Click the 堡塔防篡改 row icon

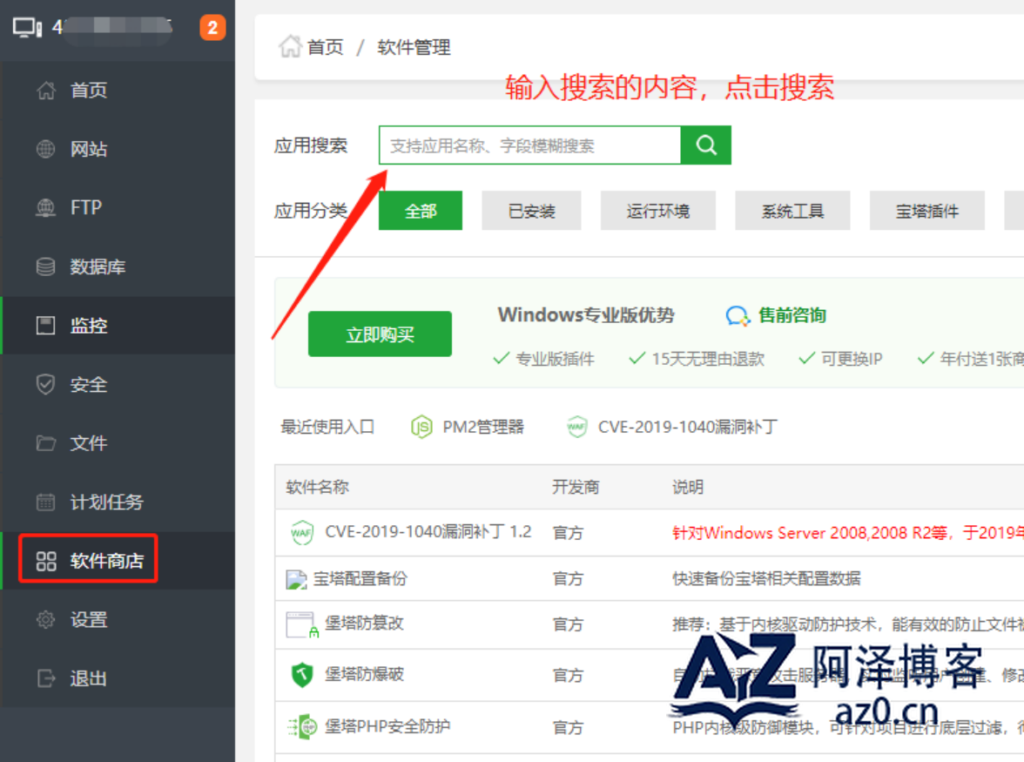(x=302, y=625)
